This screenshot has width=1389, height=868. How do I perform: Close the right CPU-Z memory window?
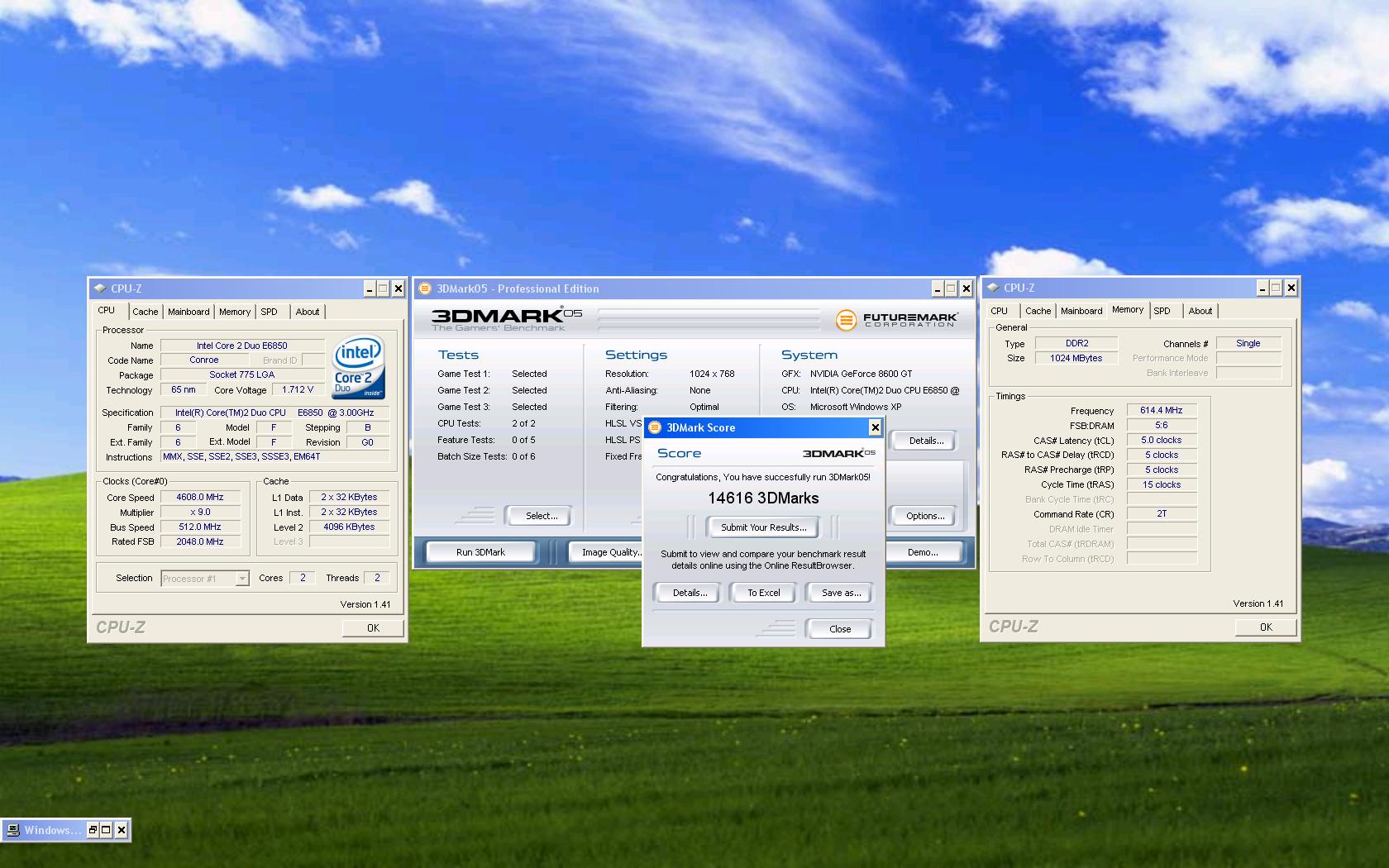click(1291, 288)
